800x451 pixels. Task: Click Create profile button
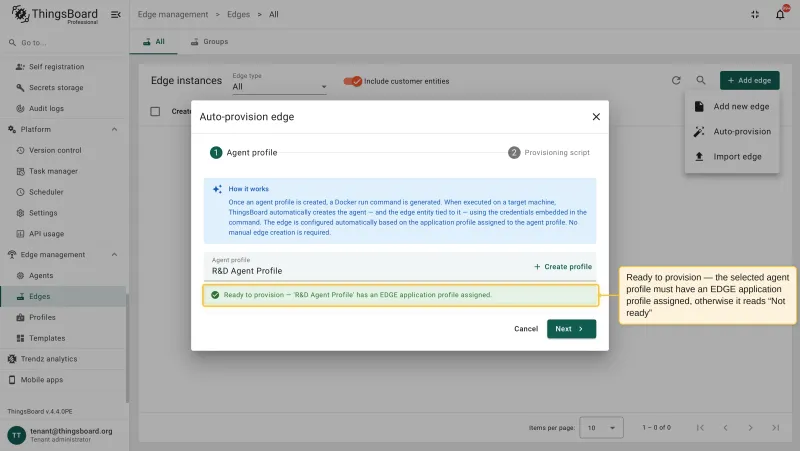pyautogui.click(x=563, y=267)
